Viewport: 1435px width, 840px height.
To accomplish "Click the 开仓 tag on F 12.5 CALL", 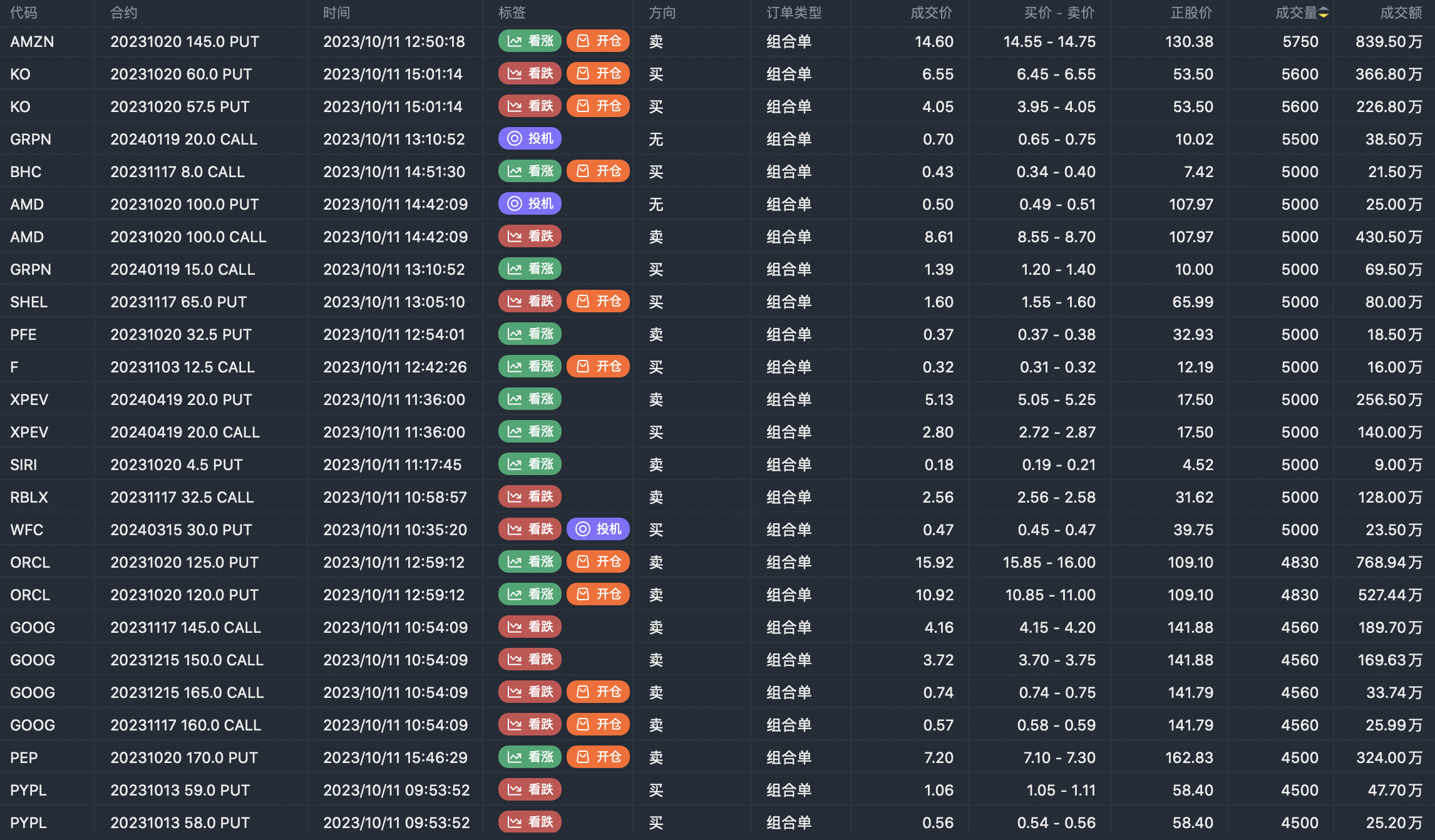I will (598, 367).
